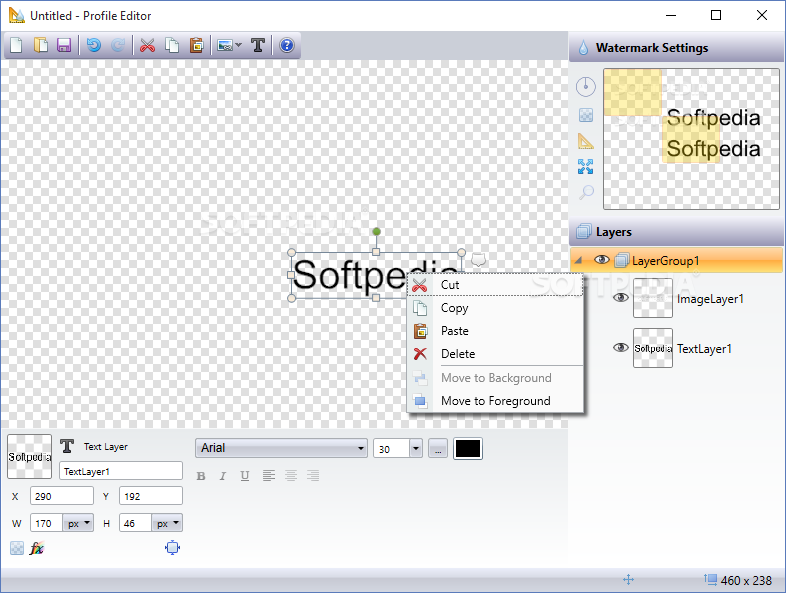Open the Arial font family dropdown

point(281,448)
